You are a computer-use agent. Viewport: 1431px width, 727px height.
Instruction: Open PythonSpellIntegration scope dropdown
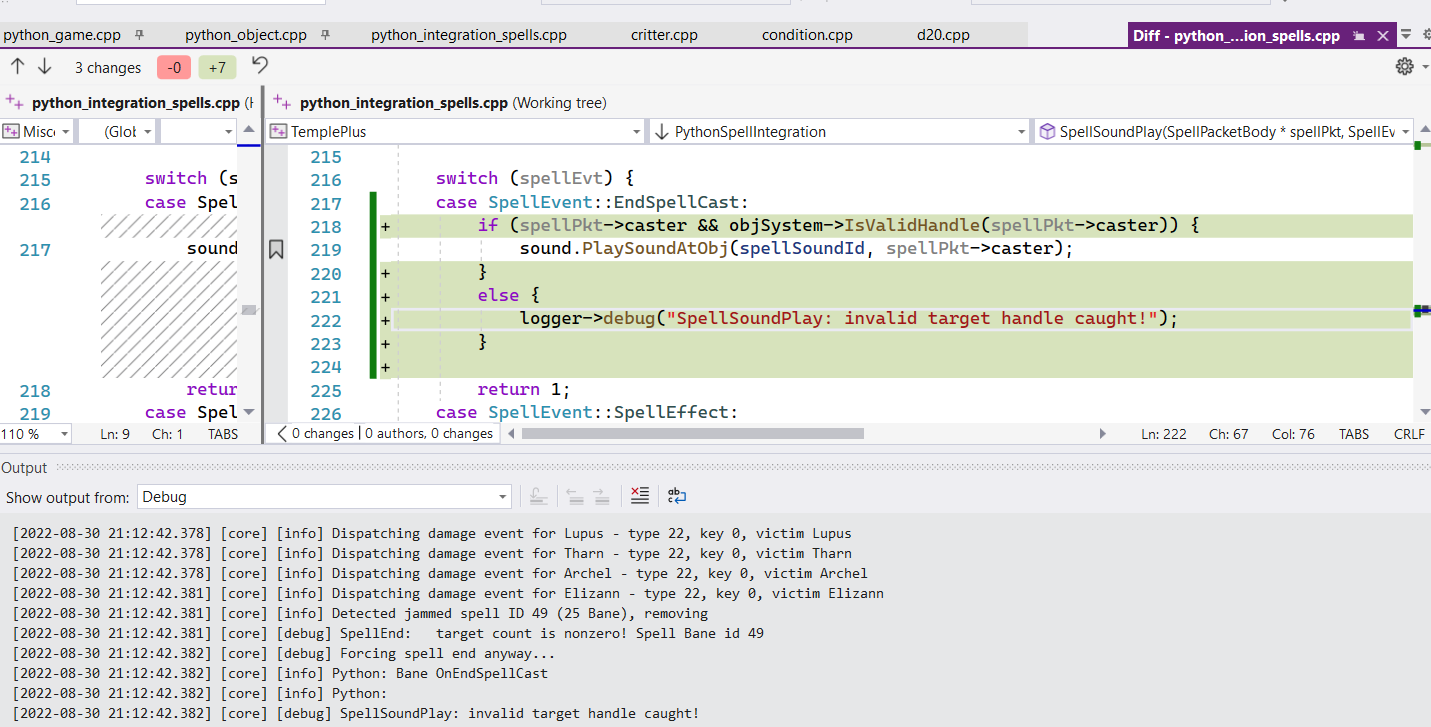tap(840, 131)
